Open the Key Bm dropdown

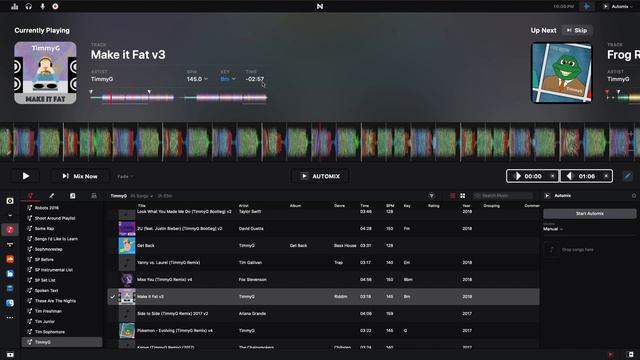[228, 79]
